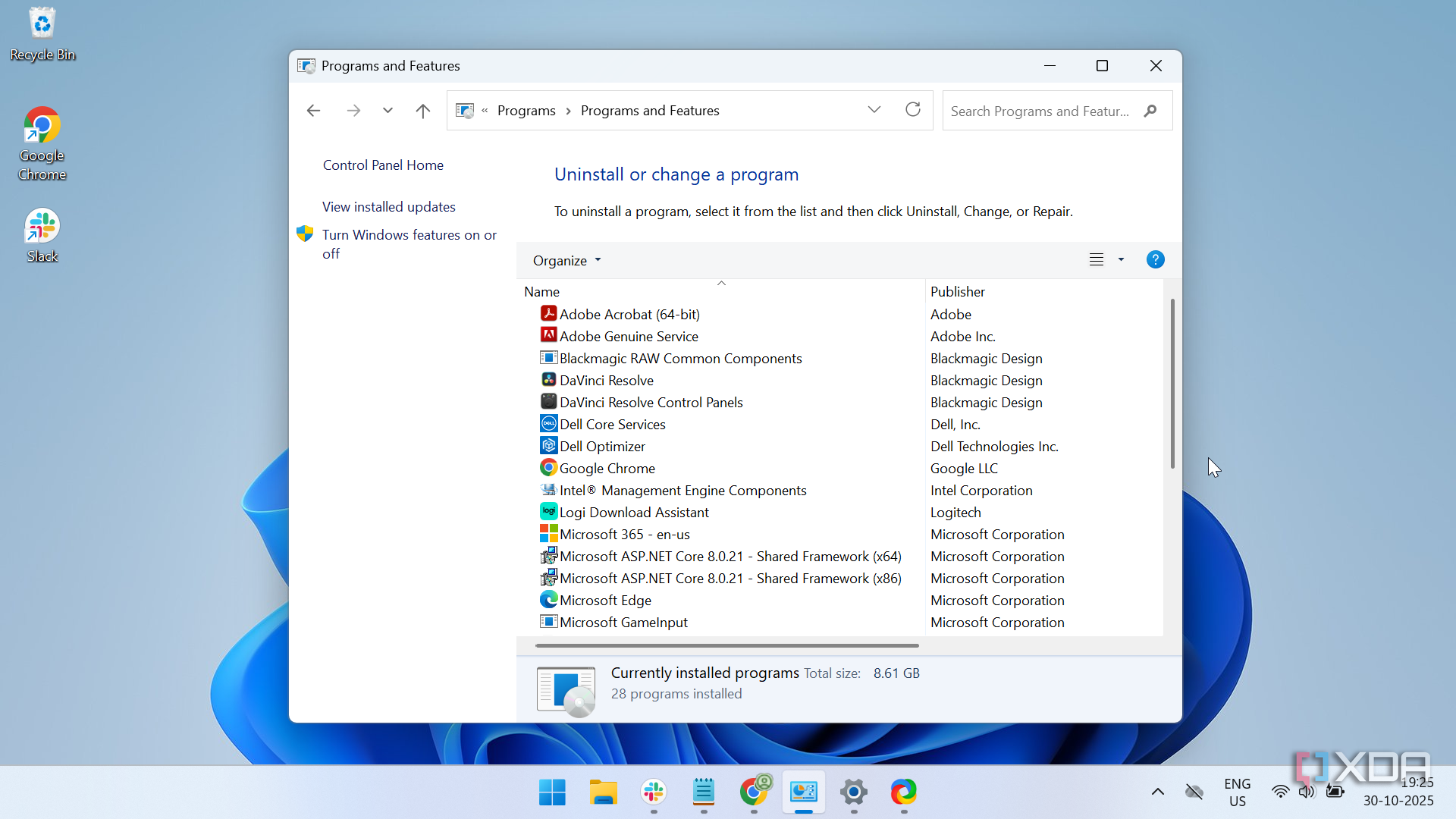The image size is (1456, 819).
Task: Open View installed updates link
Action: coord(389,207)
